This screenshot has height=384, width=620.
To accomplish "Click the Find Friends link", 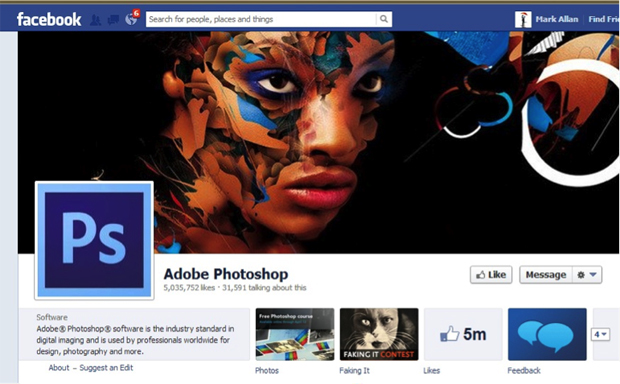I will coord(604,19).
